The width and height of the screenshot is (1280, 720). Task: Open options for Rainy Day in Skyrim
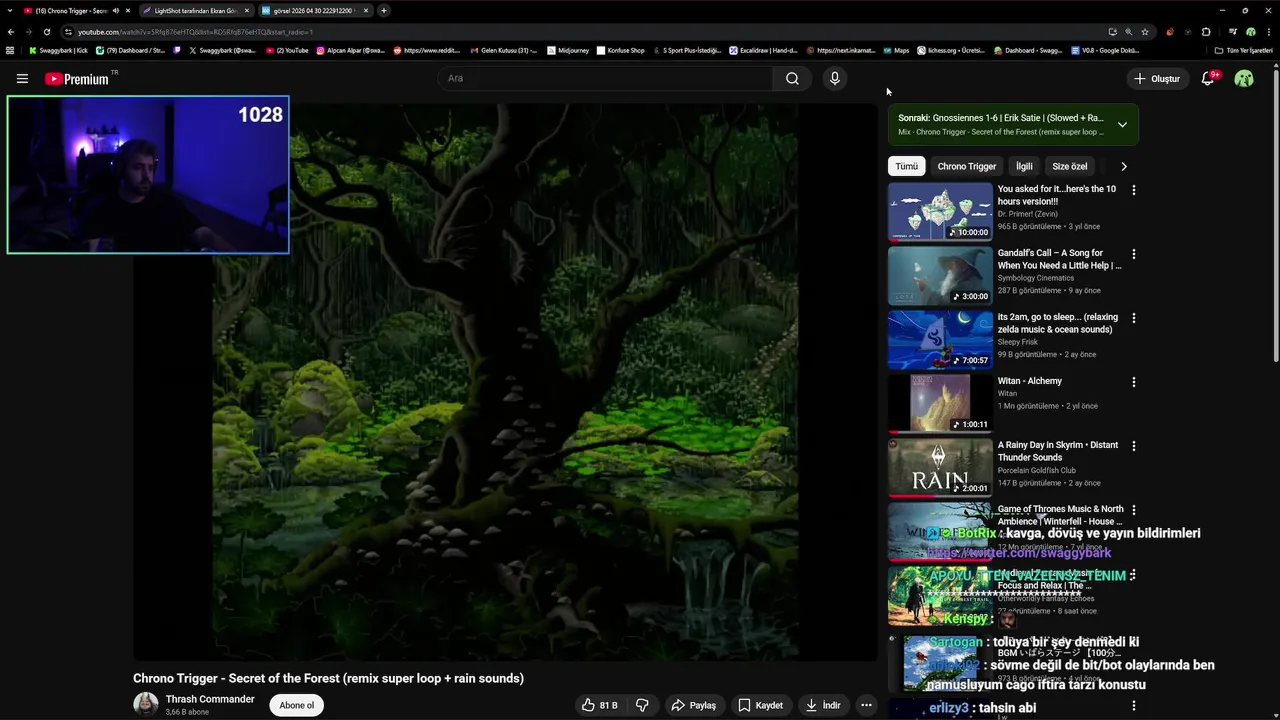coord(1134,446)
